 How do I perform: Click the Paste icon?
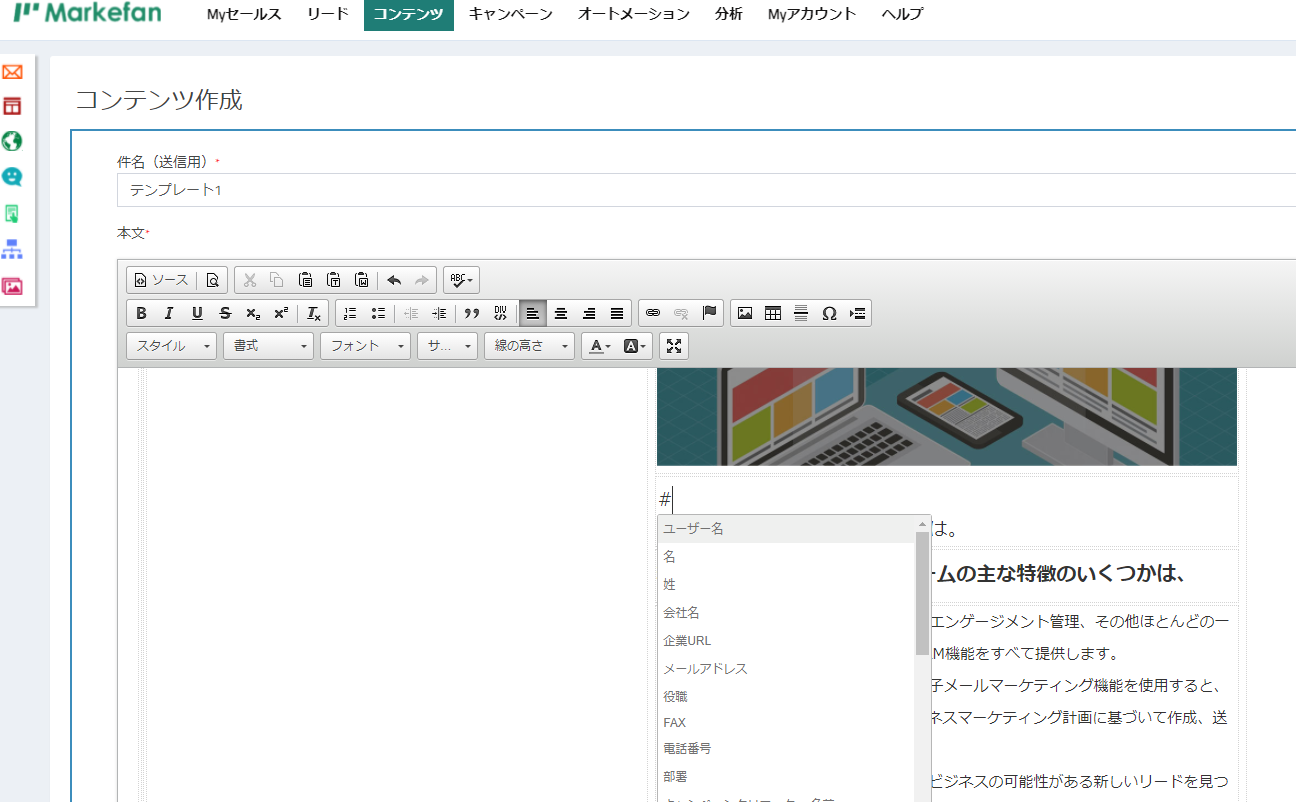click(306, 280)
